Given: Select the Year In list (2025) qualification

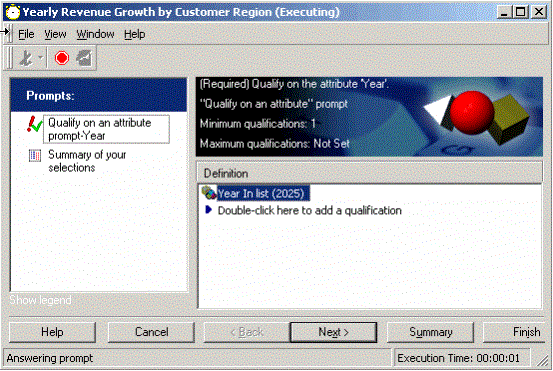Looking at the screenshot, I should click(263, 193).
